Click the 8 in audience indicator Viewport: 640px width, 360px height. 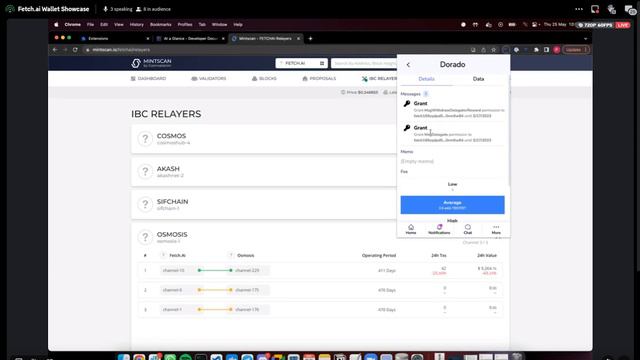click(153, 9)
